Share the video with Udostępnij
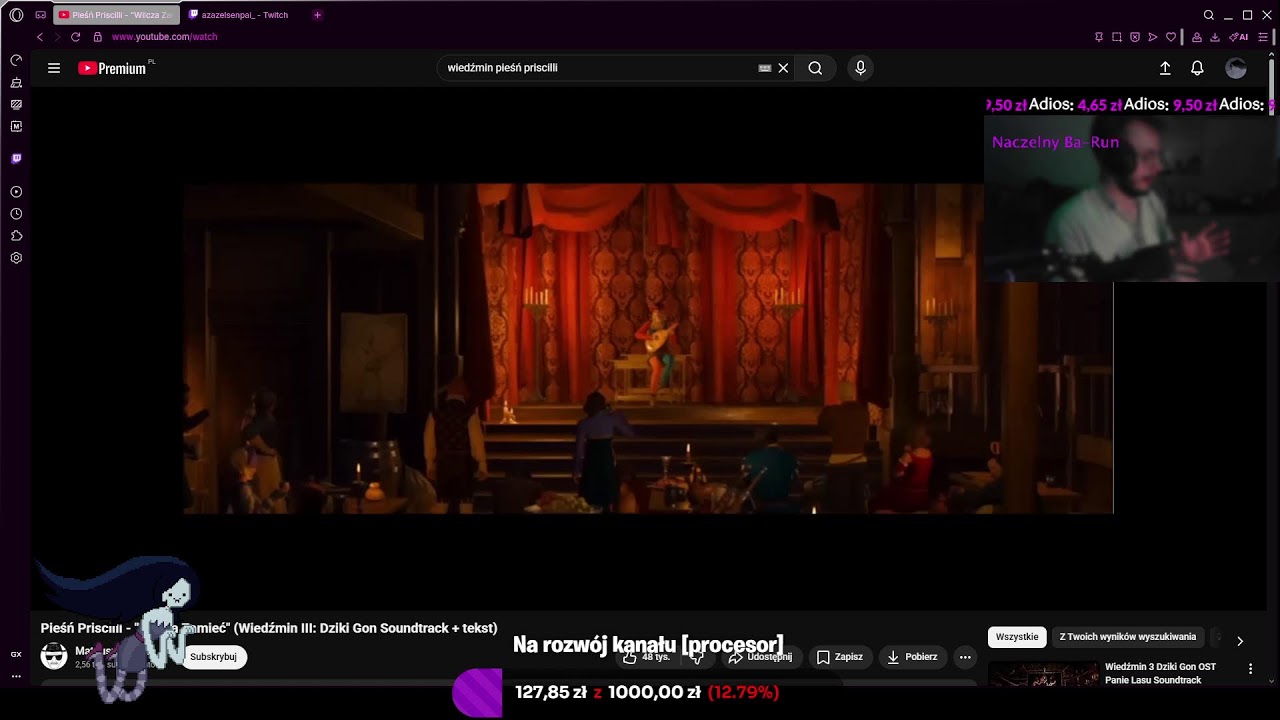Viewport: 1280px width, 720px height. (760, 657)
